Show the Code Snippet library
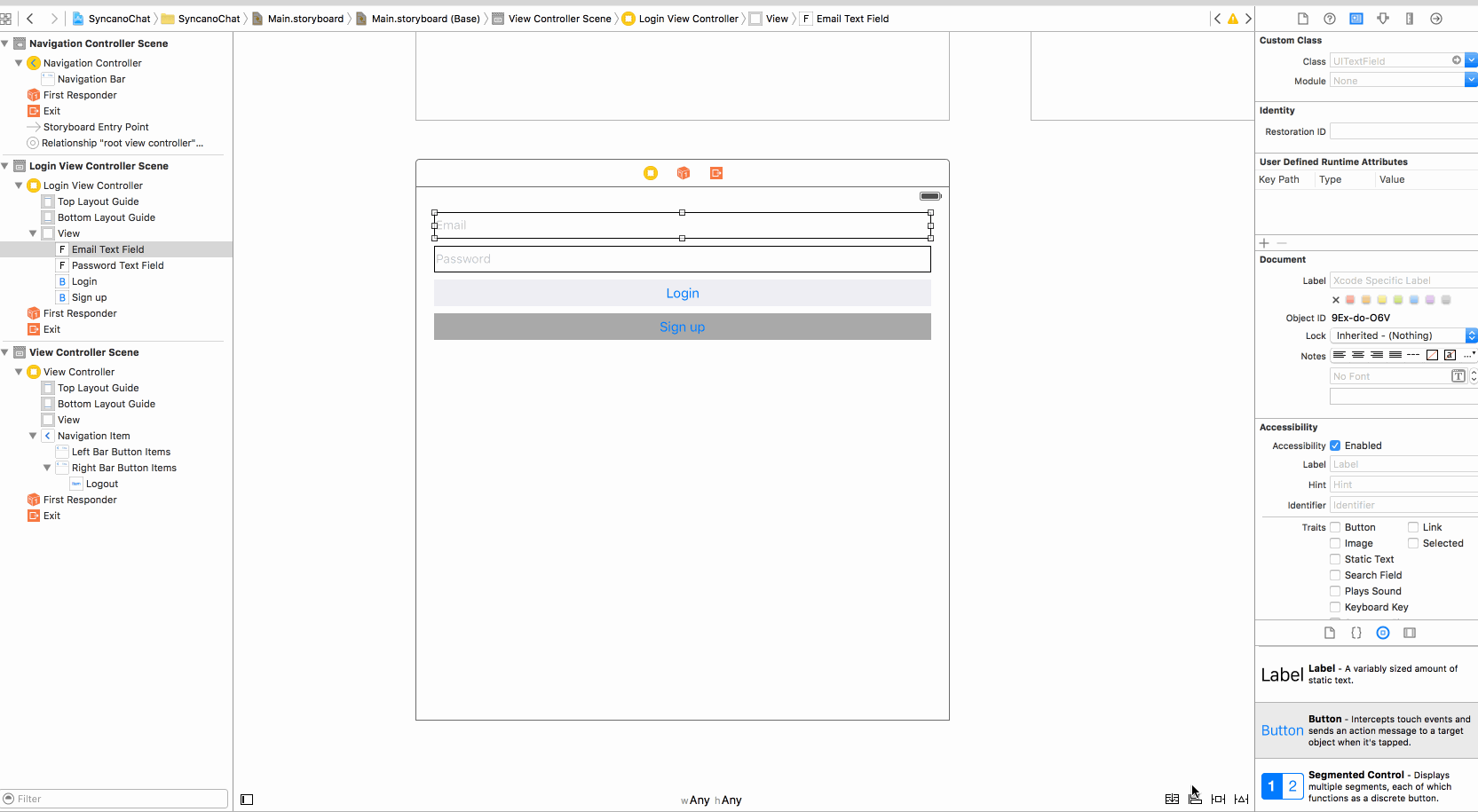1478x812 pixels. point(1356,633)
